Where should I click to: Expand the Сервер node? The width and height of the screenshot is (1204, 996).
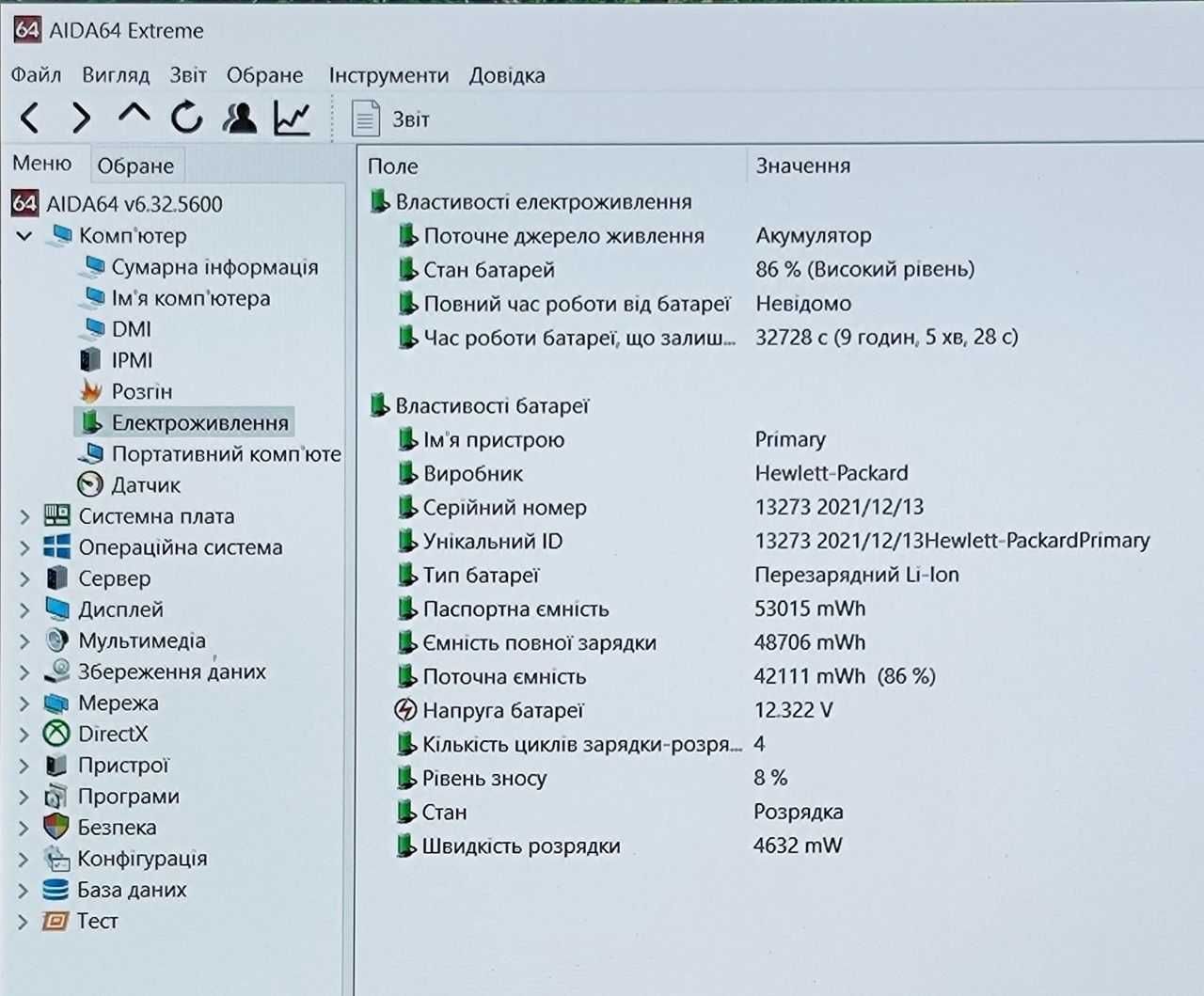(x=24, y=578)
